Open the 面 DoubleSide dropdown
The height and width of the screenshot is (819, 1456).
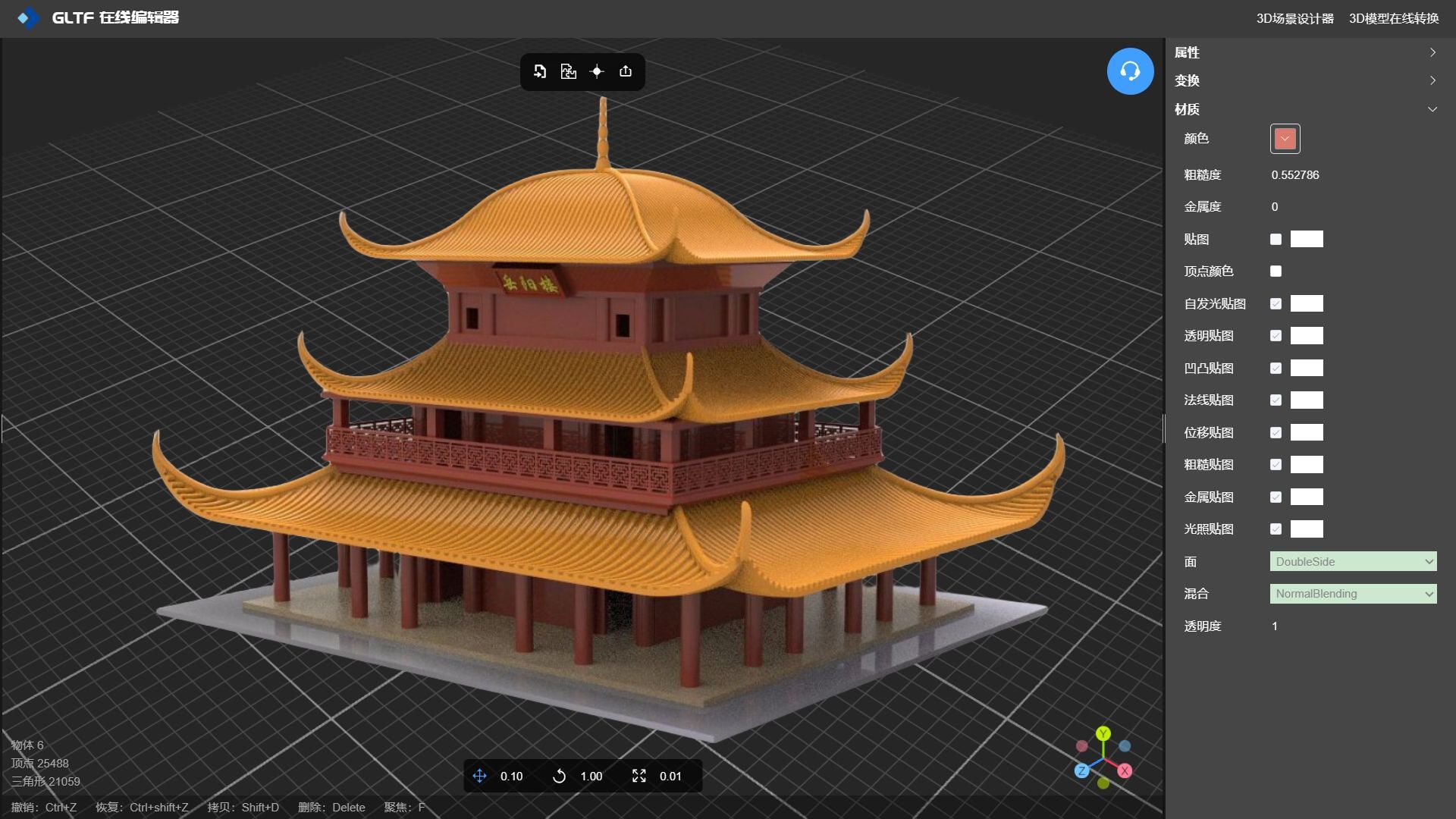point(1353,561)
